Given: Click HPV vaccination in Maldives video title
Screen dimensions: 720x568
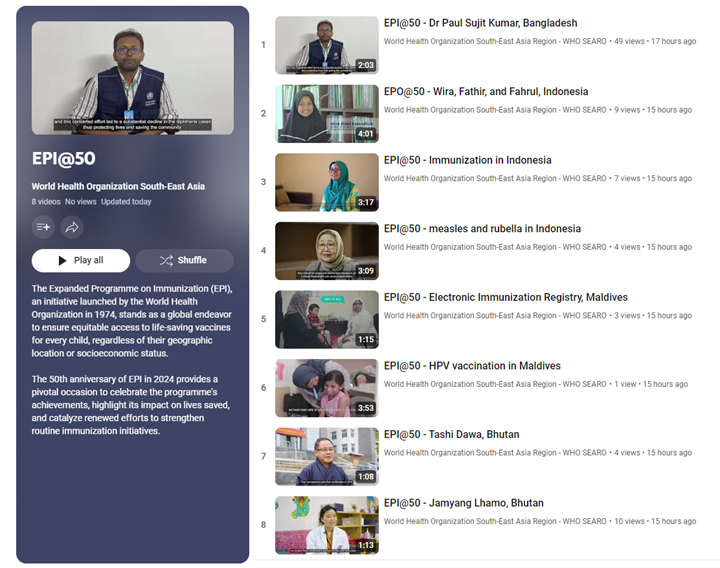Looking at the screenshot, I should (x=472, y=366).
